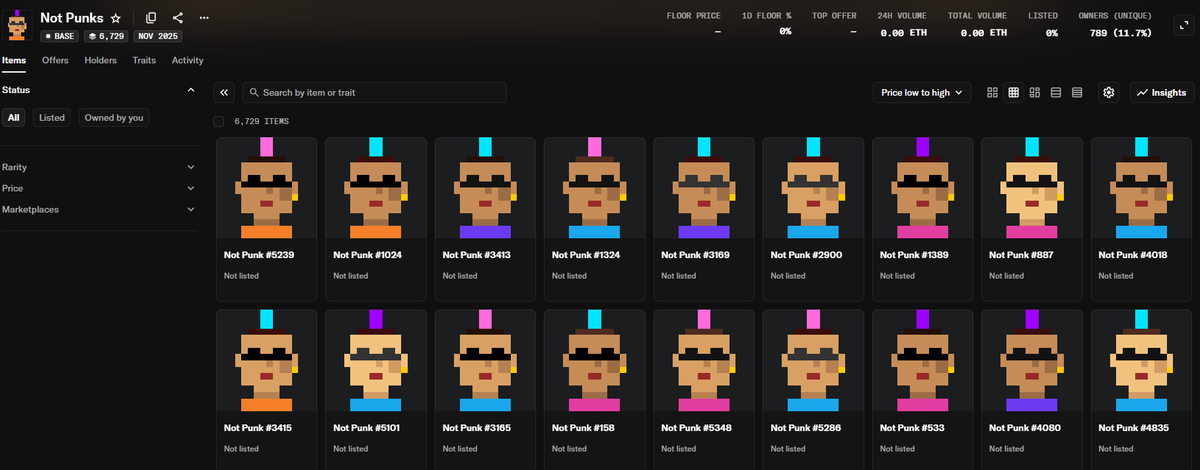Open the gear display settings
Screen dimensions: 1200x470
click(x=1109, y=92)
